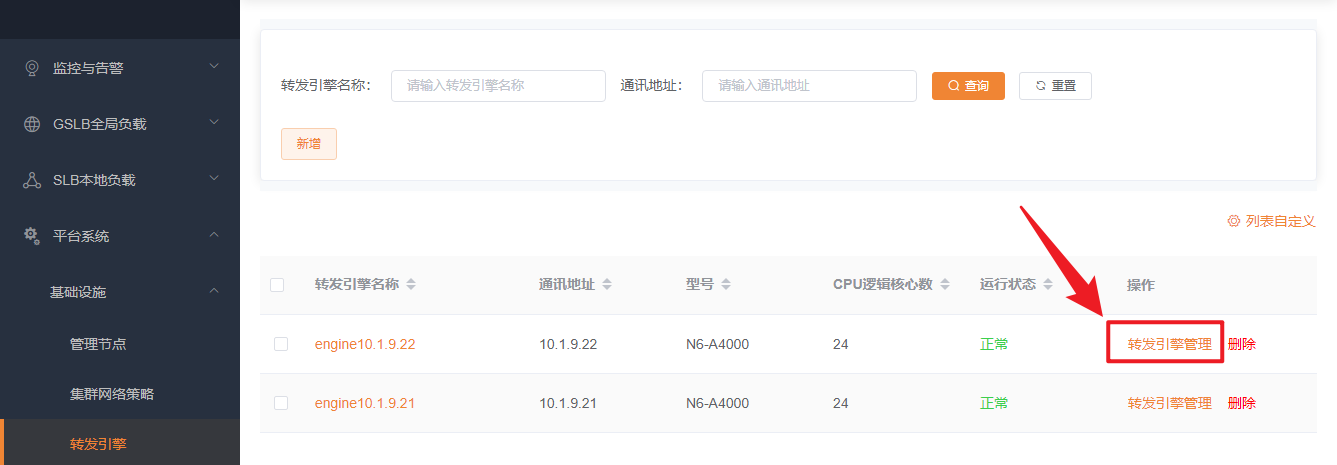The width and height of the screenshot is (1337, 465).
Task: Open the 监控与告警 menu
Action: click(x=120, y=68)
